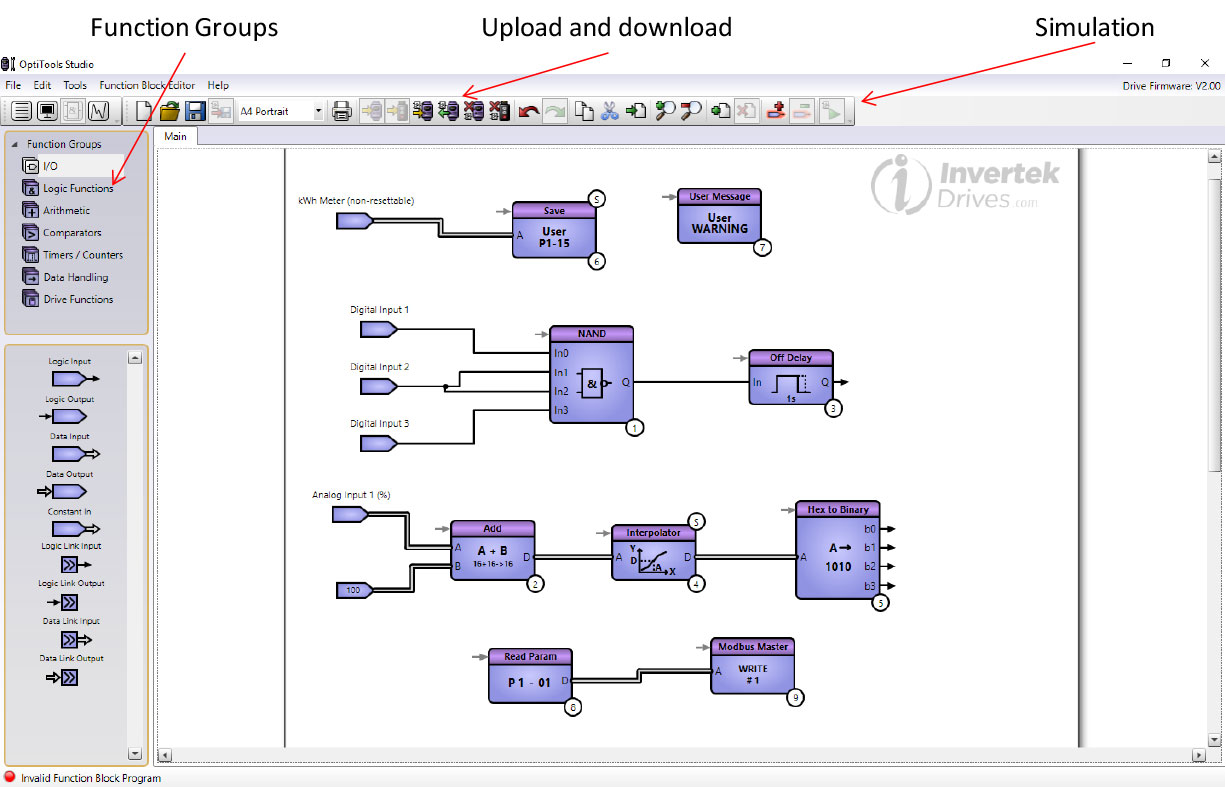
Task: Select the constant 100 input block
Action: tap(354, 591)
